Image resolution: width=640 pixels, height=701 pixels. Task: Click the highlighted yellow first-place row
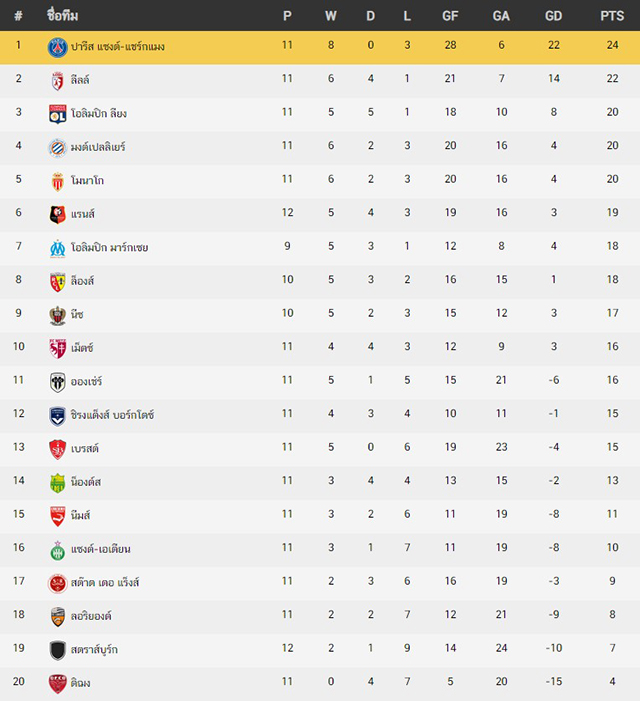(x=320, y=47)
